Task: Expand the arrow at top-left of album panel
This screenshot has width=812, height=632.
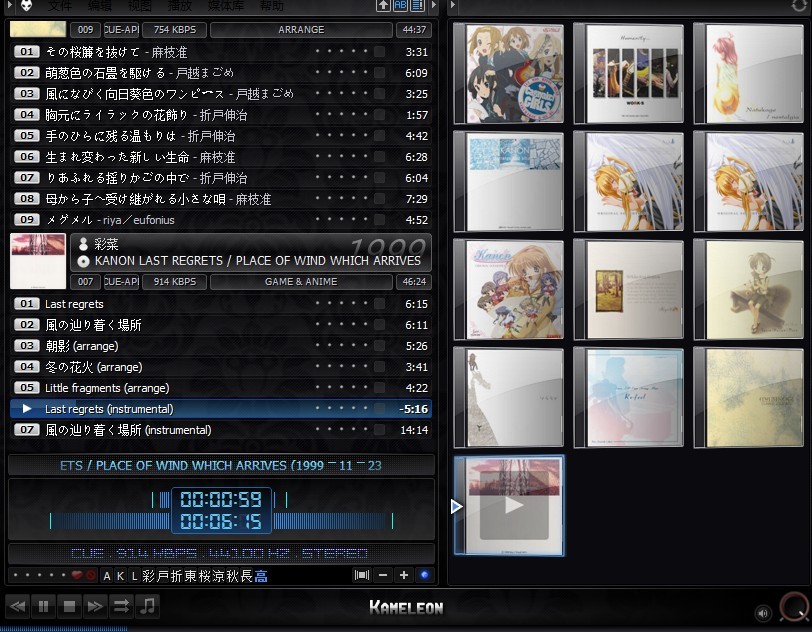Action: coord(453,5)
